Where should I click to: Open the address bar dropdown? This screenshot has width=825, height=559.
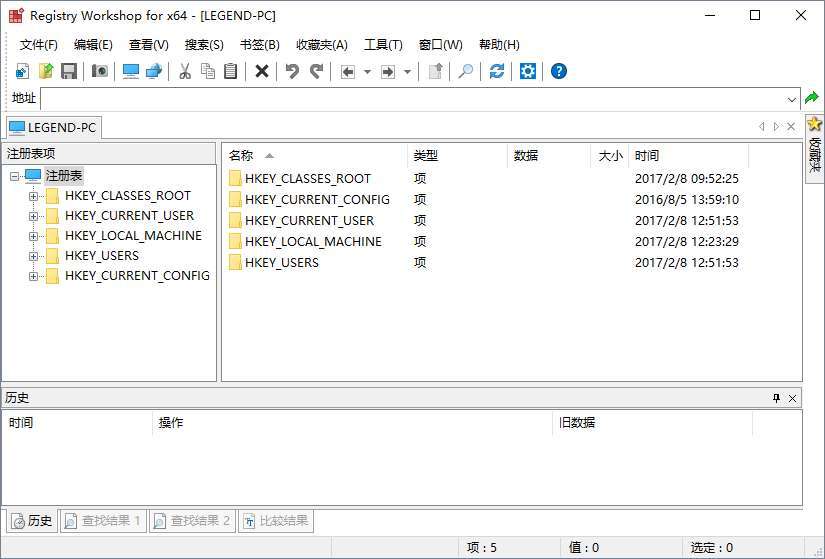coord(791,99)
